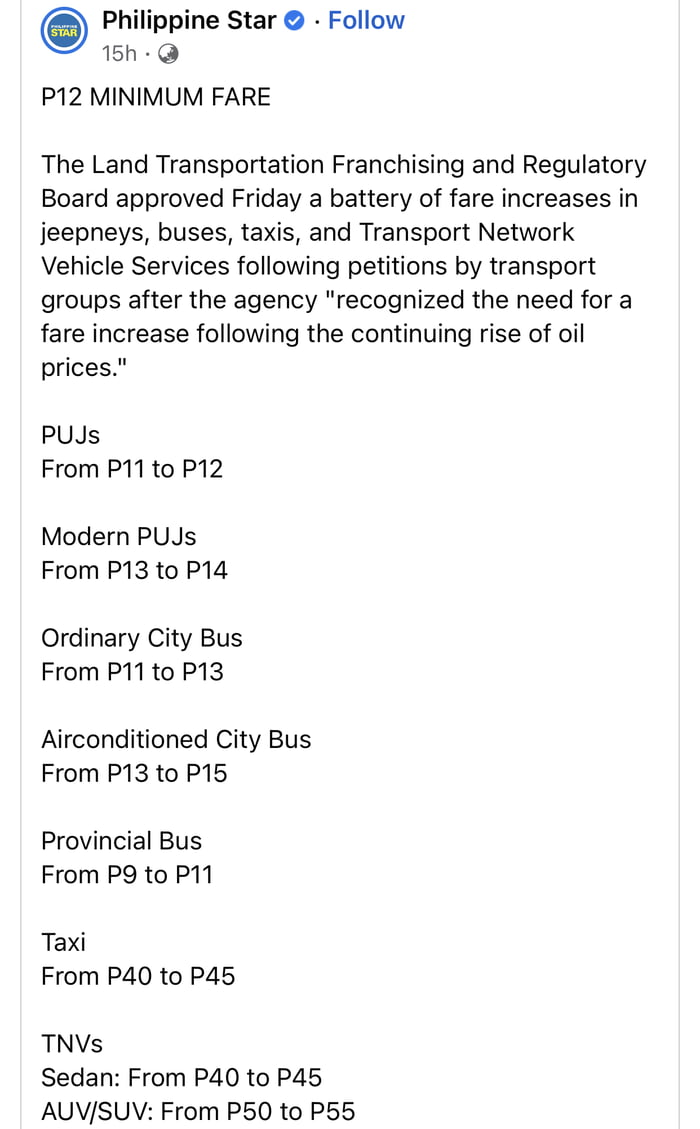Click the From P13 to P14 line

click(x=134, y=571)
